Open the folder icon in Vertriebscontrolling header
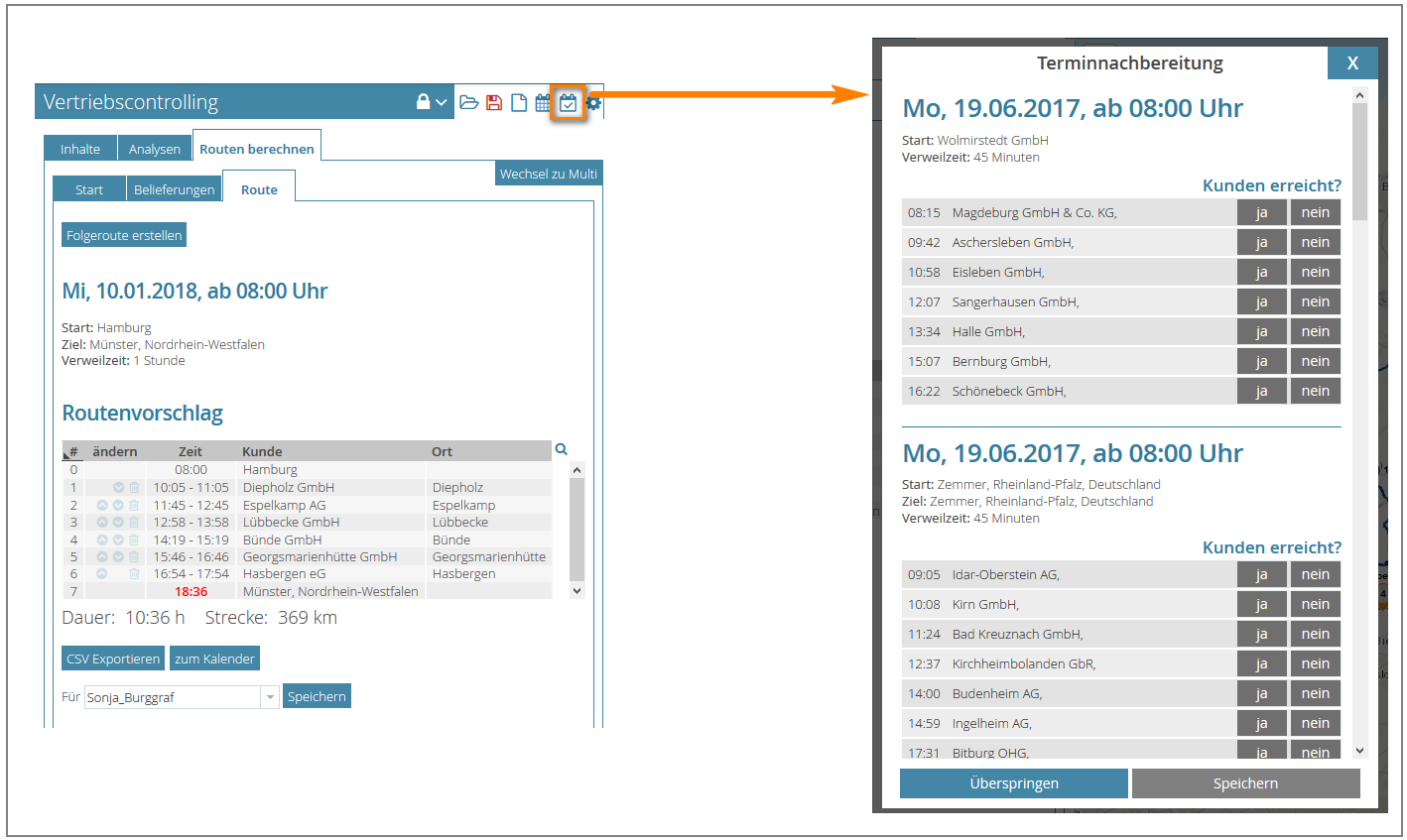The image size is (1407, 840). [x=469, y=103]
